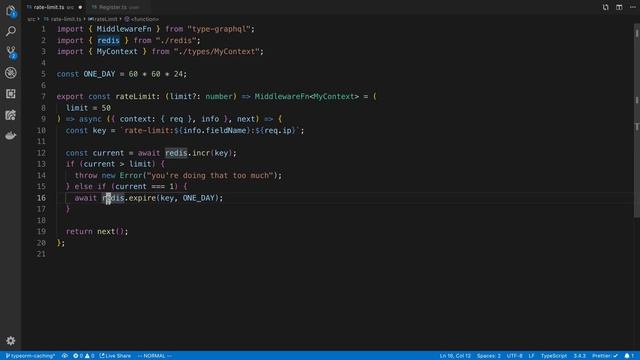Click MiddlewareFn in the line 1 import
The width and height of the screenshot is (640, 360).
pos(124,29)
